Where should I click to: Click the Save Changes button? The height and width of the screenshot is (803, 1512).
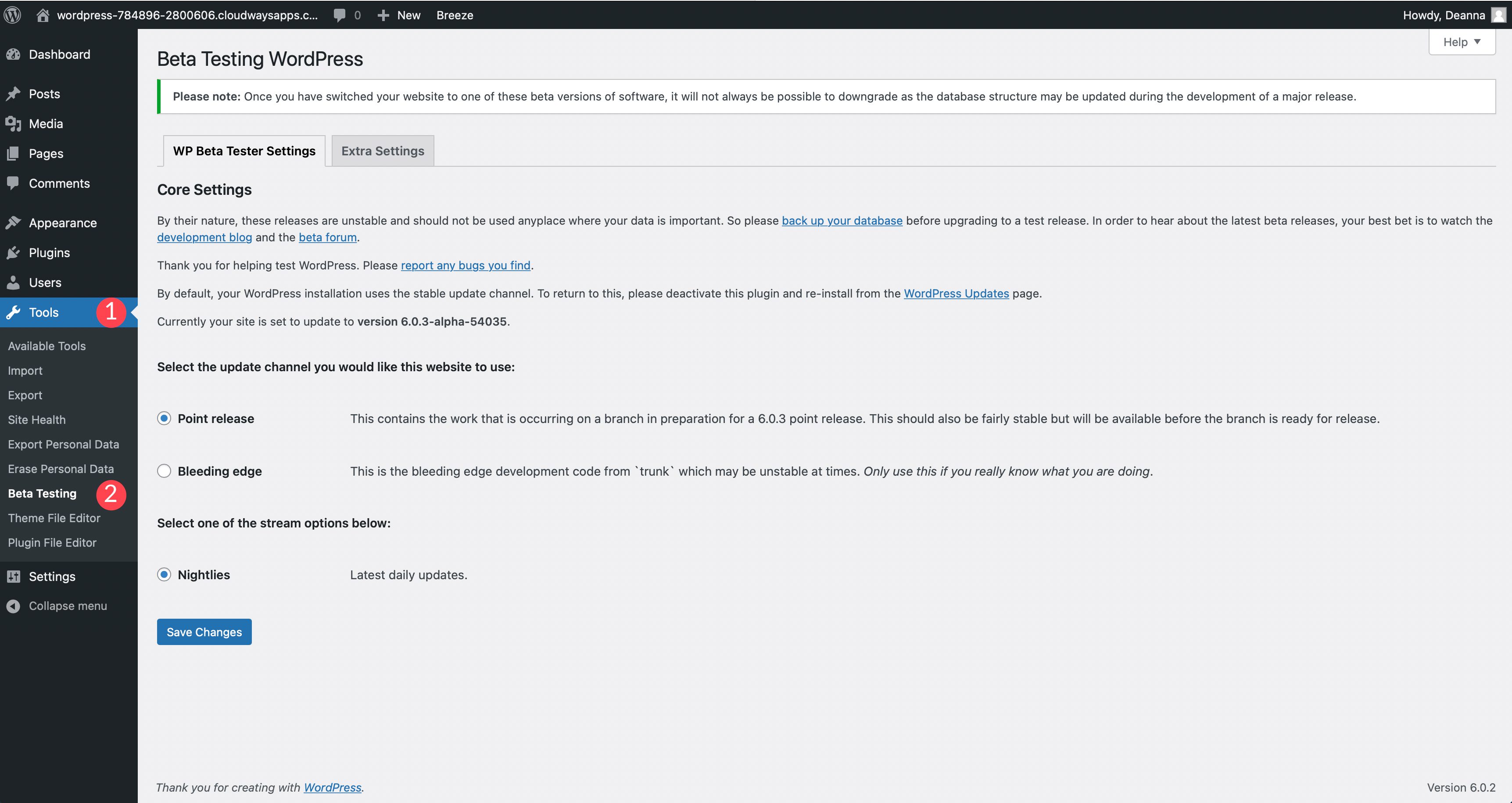[204, 631]
